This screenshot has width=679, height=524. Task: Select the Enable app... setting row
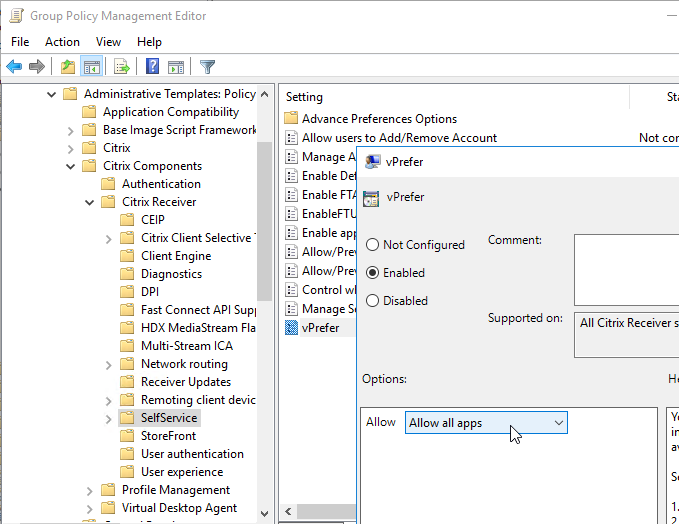point(320,233)
